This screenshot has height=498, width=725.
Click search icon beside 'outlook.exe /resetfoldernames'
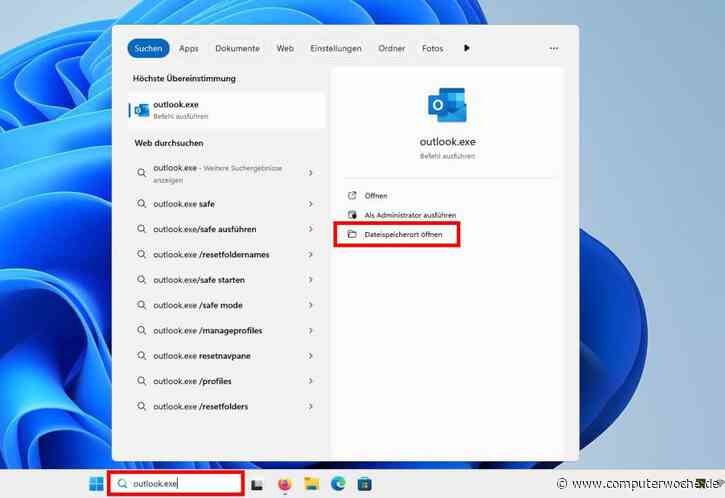pyautogui.click(x=141, y=254)
